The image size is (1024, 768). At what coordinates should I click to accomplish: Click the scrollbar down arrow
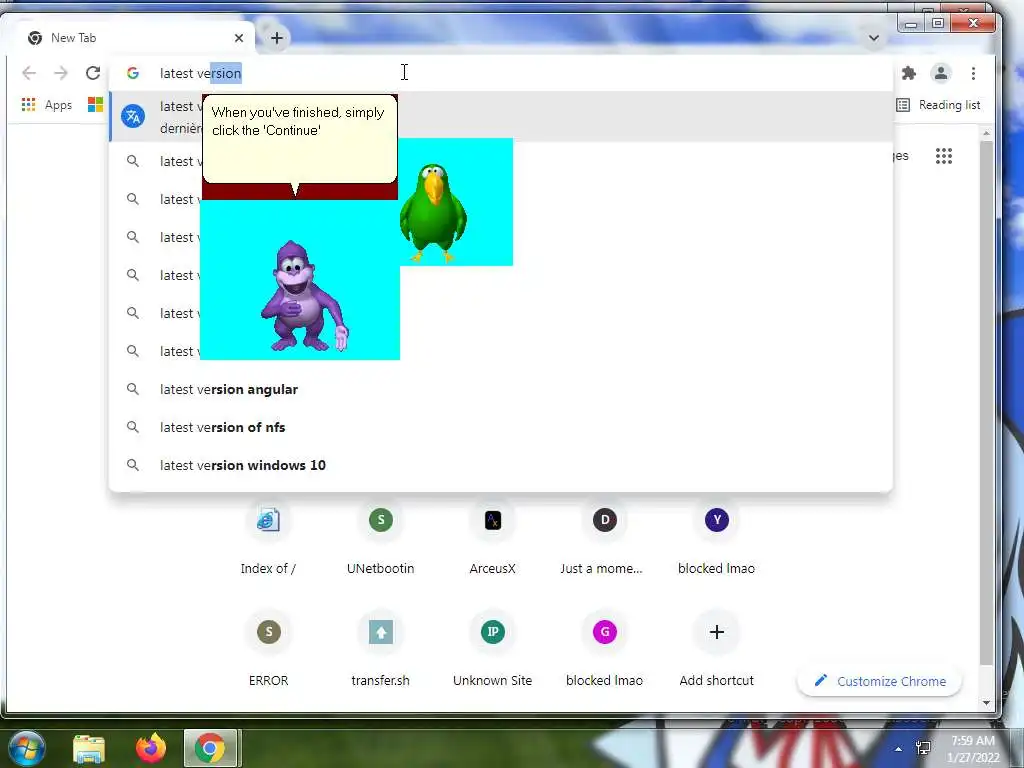coord(986,703)
